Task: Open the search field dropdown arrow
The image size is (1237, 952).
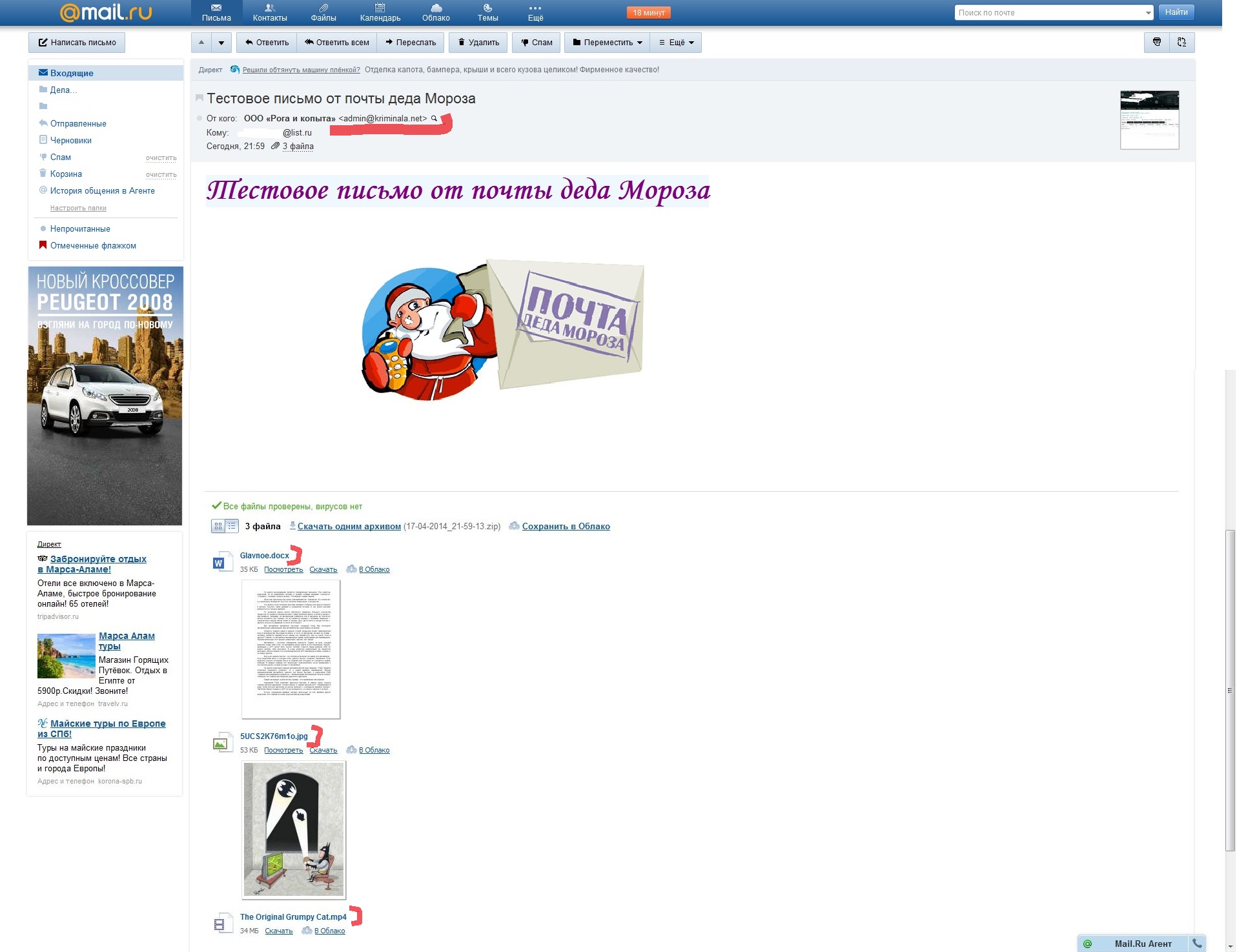Action: 1148,12
